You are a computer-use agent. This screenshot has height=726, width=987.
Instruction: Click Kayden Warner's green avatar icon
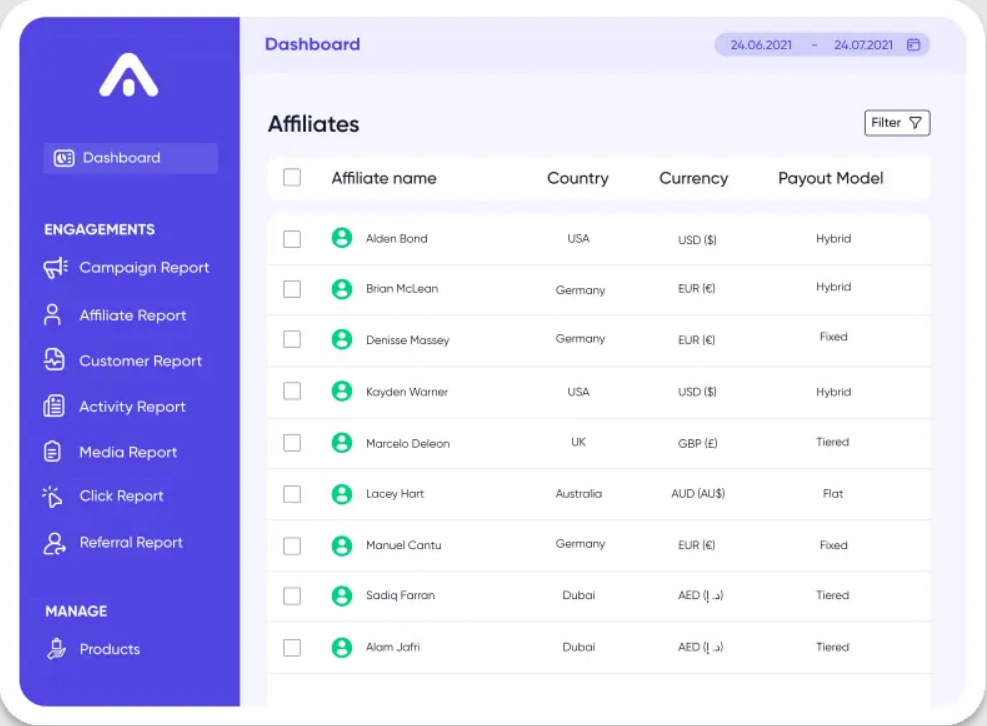[x=342, y=391]
